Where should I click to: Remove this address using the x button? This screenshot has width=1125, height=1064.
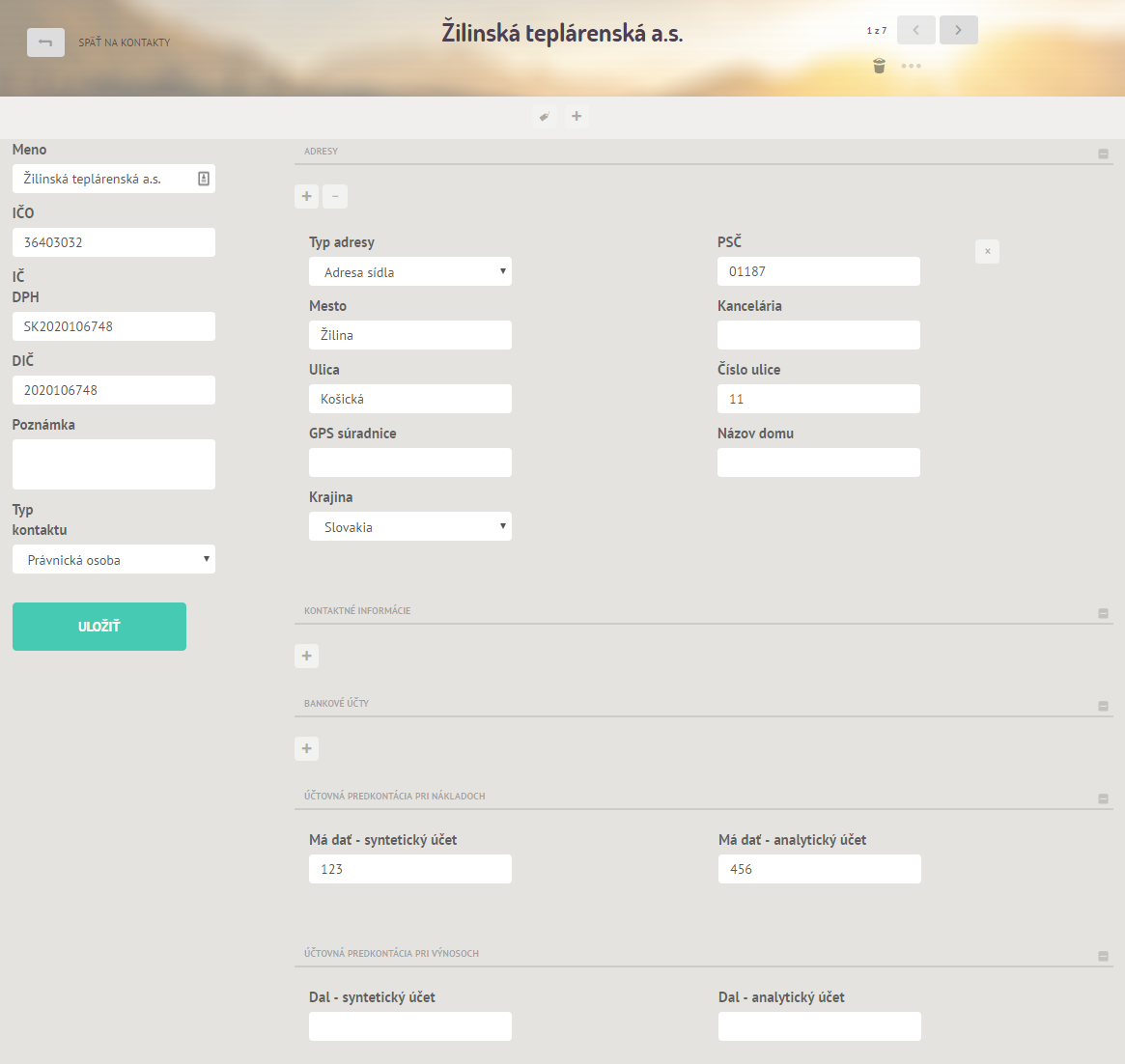point(987,251)
